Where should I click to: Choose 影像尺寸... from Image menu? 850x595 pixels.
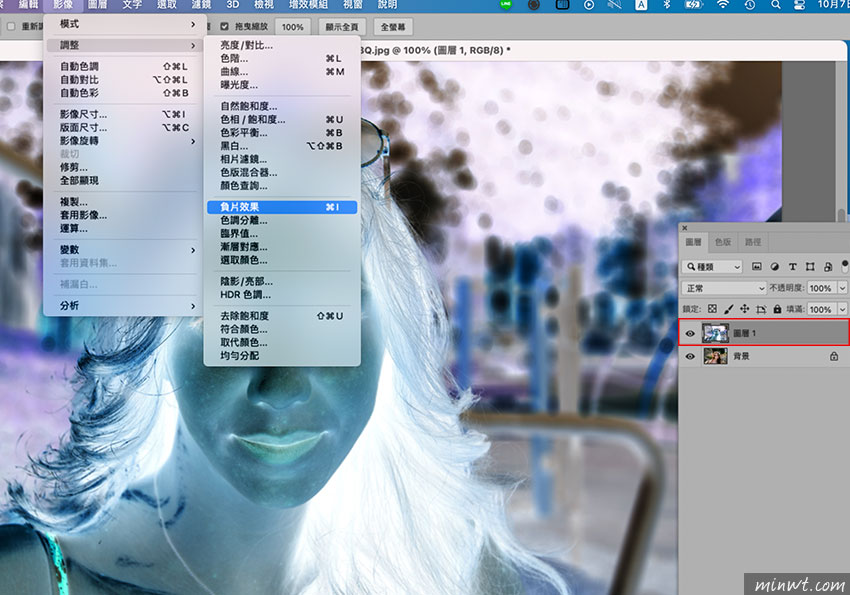coord(123,114)
